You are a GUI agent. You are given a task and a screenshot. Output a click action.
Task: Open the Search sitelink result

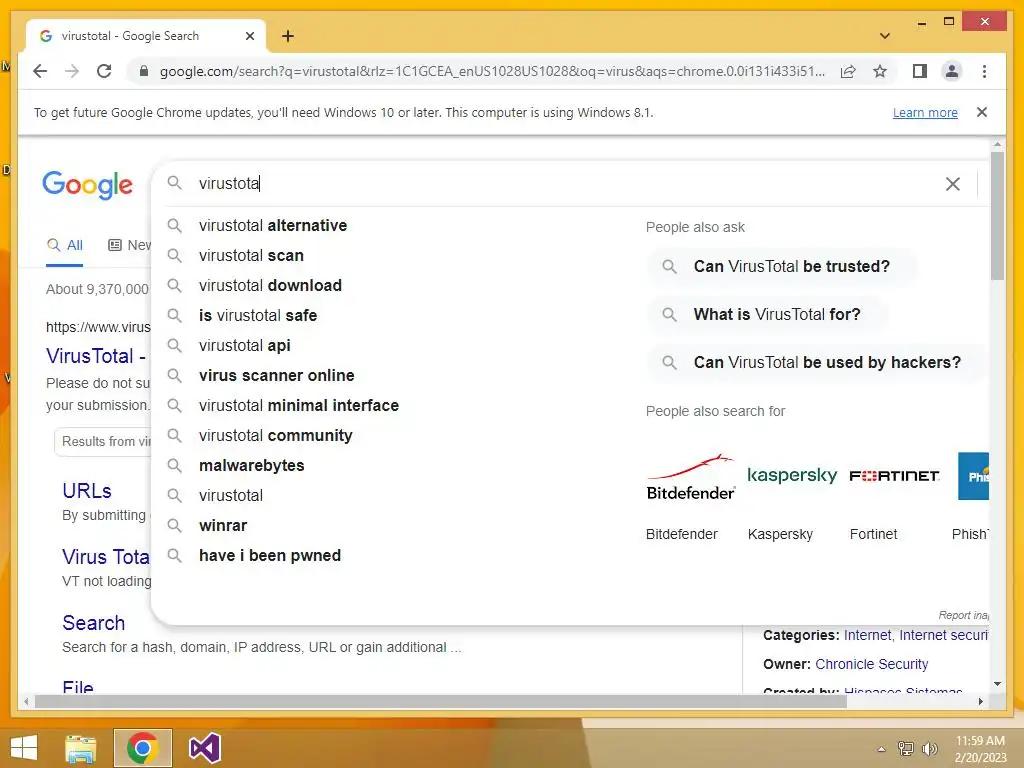click(x=93, y=623)
